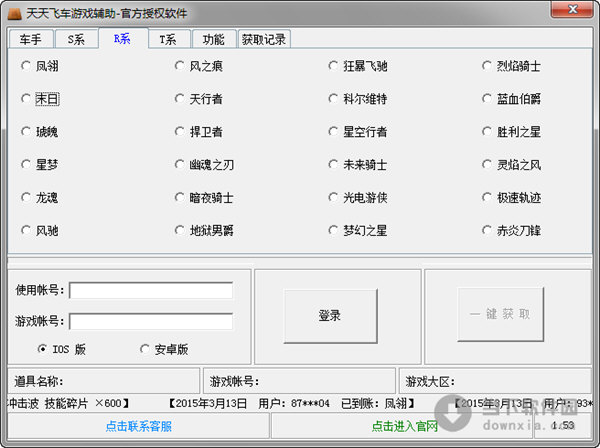600x448 pixels.
Task: Choose the 末日 radio button
Action: (x=26, y=99)
